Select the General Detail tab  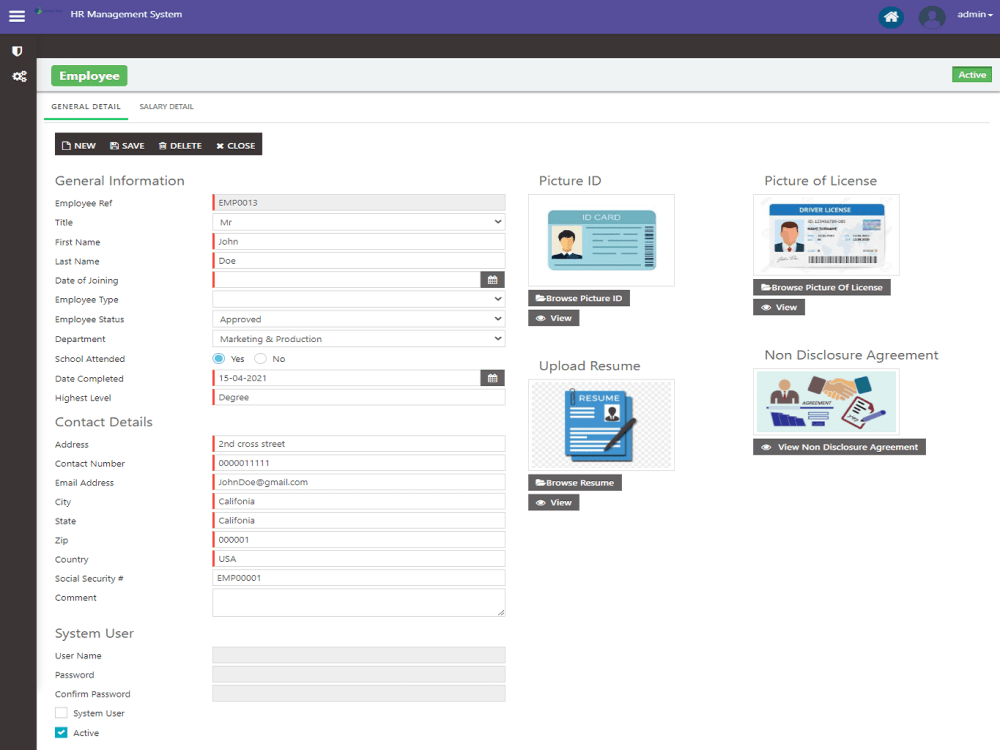tap(85, 106)
